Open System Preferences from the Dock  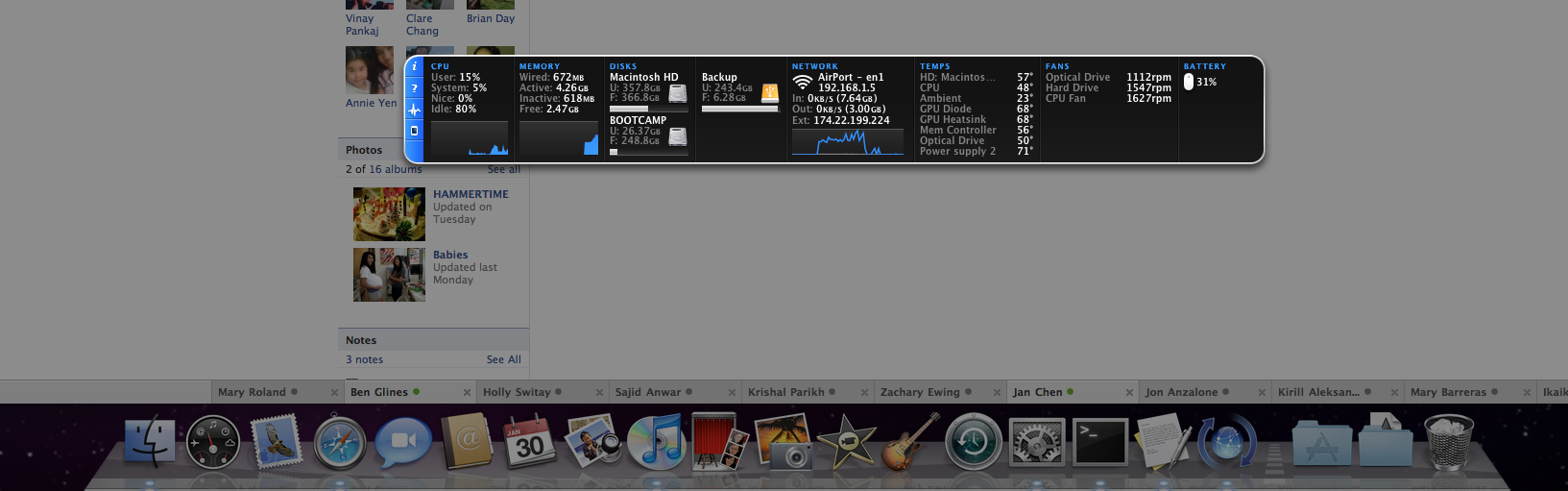(1037, 443)
